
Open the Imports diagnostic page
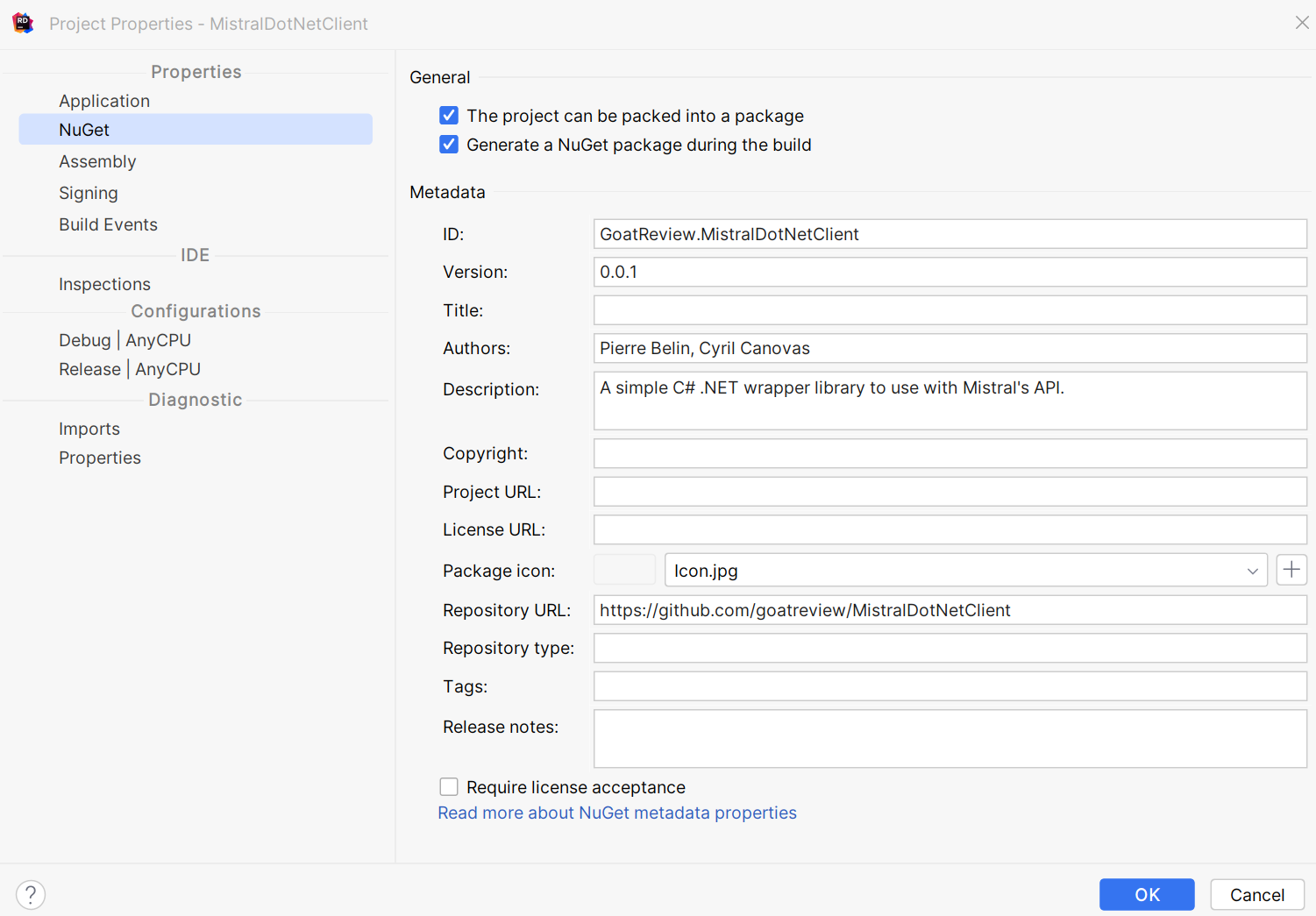(x=89, y=428)
